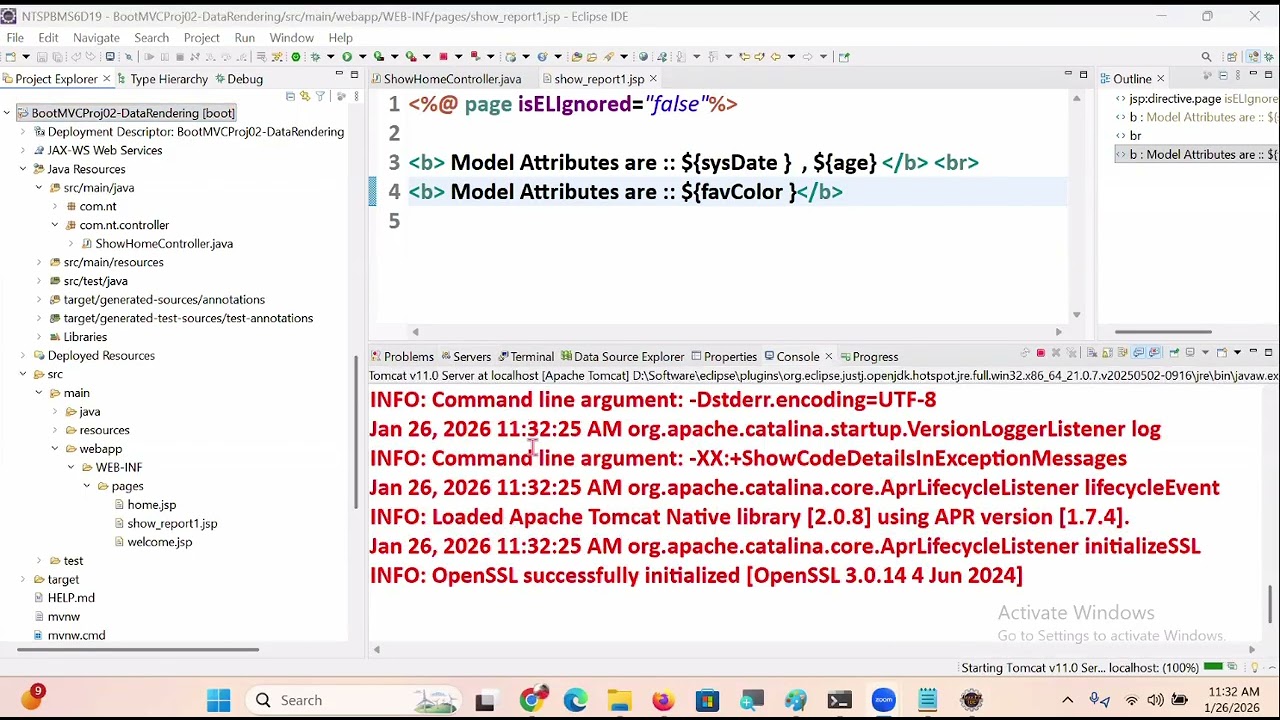Terminate the Tomcat server from the Console toolbar
This screenshot has height=720, width=1280.
tap(1041, 353)
